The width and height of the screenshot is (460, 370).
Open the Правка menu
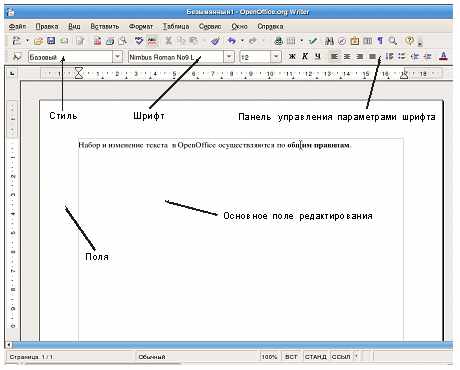coord(47,26)
